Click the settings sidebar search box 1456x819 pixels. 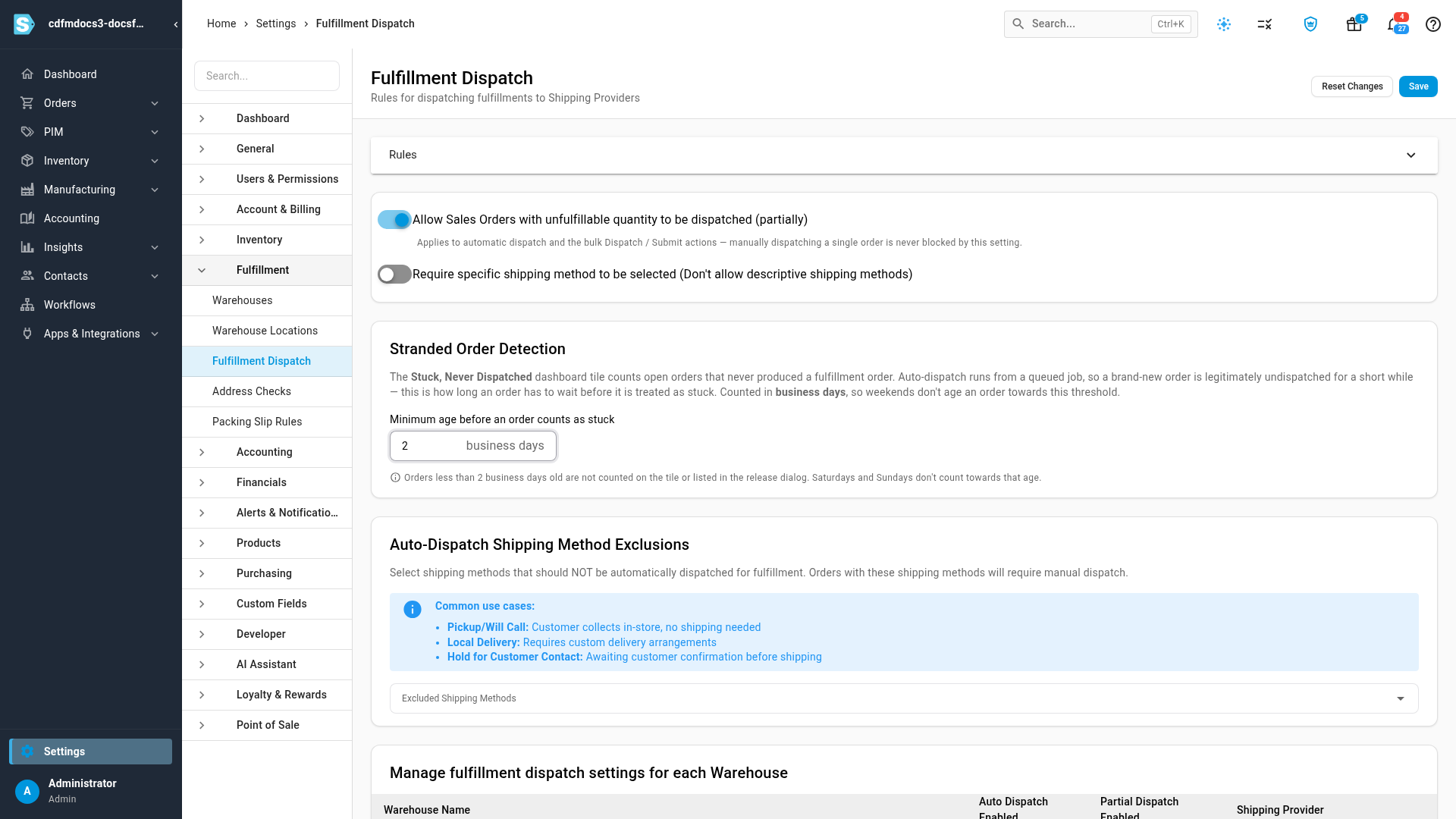tap(267, 76)
